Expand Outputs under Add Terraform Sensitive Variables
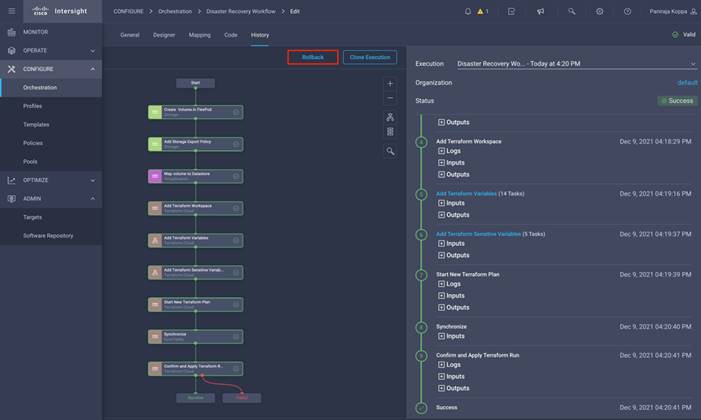701x420 pixels. pyautogui.click(x=454, y=255)
